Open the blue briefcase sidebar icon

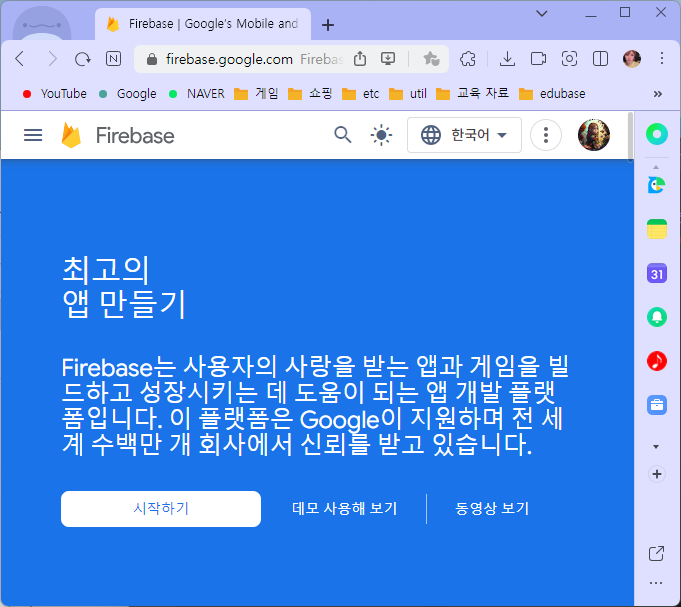657,405
